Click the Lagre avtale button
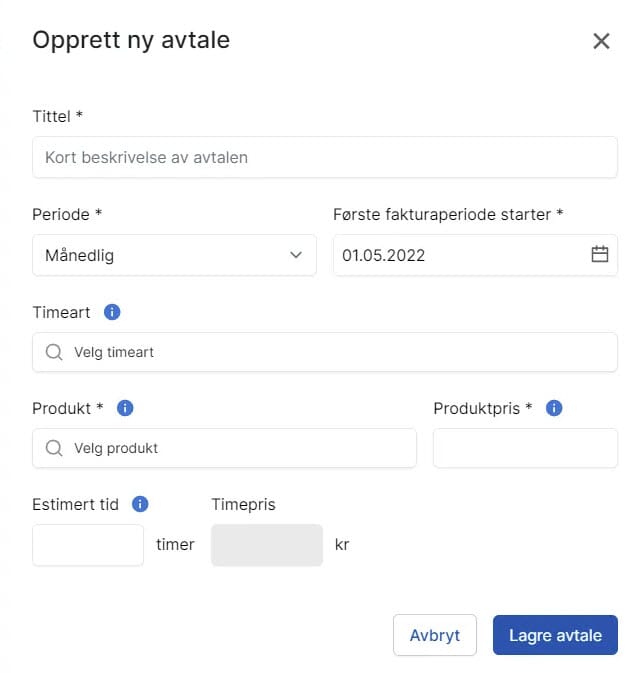The image size is (633, 673). 555,635
